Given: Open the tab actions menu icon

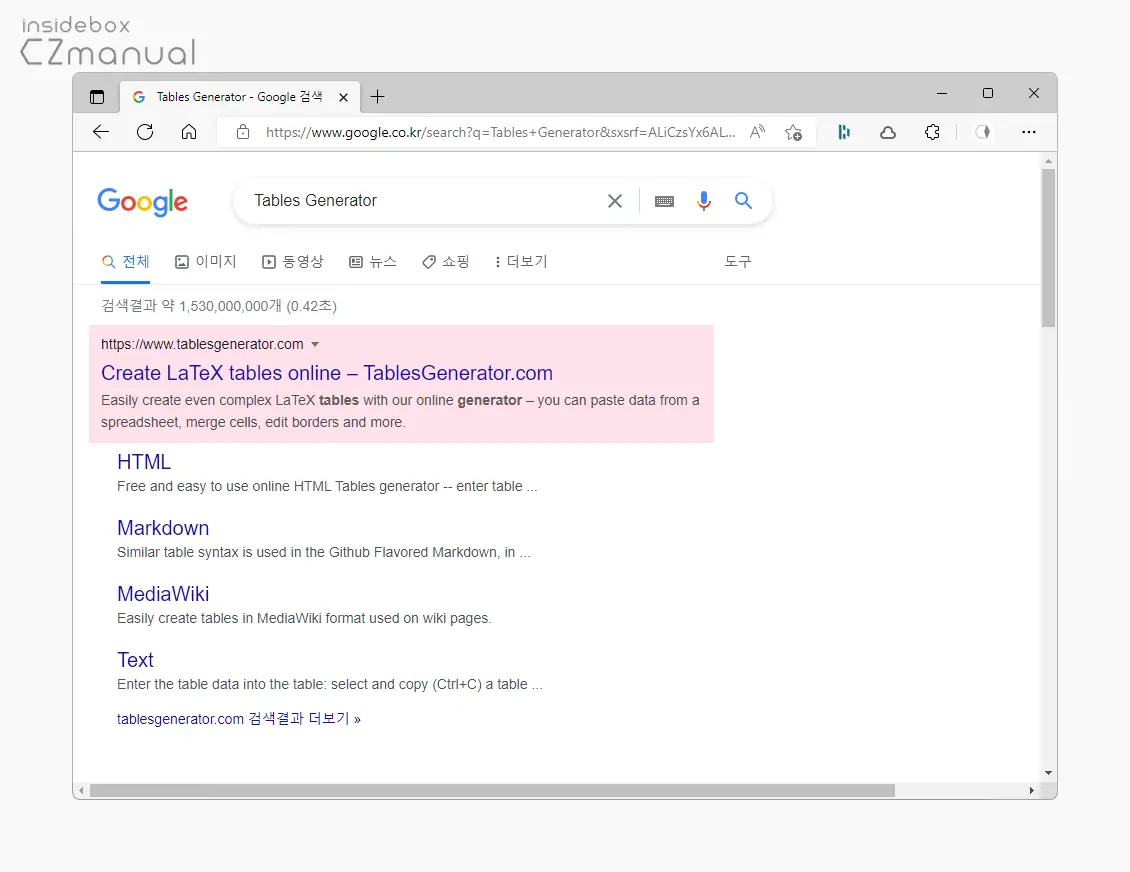Looking at the screenshot, I should click(x=97, y=97).
